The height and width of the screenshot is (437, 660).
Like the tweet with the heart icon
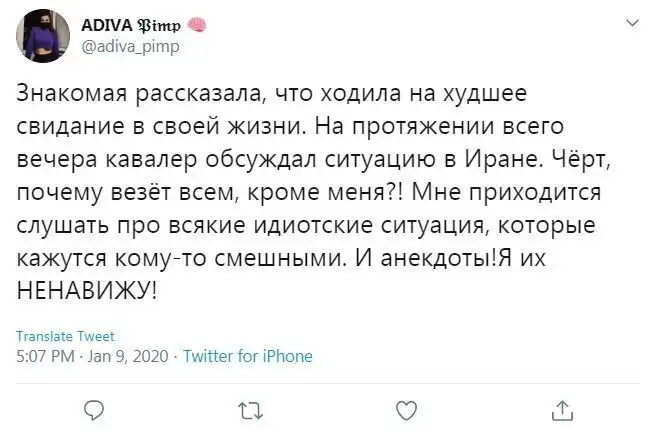click(x=406, y=410)
